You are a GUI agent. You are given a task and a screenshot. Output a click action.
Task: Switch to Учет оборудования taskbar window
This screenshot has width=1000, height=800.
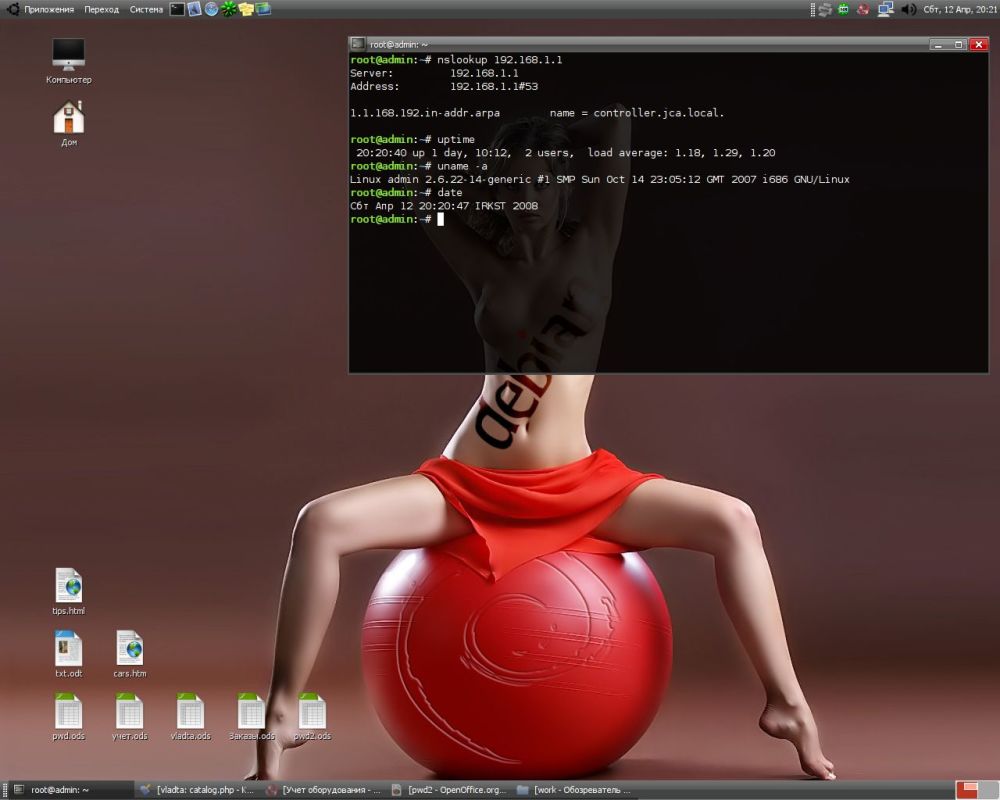click(x=325, y=790)
